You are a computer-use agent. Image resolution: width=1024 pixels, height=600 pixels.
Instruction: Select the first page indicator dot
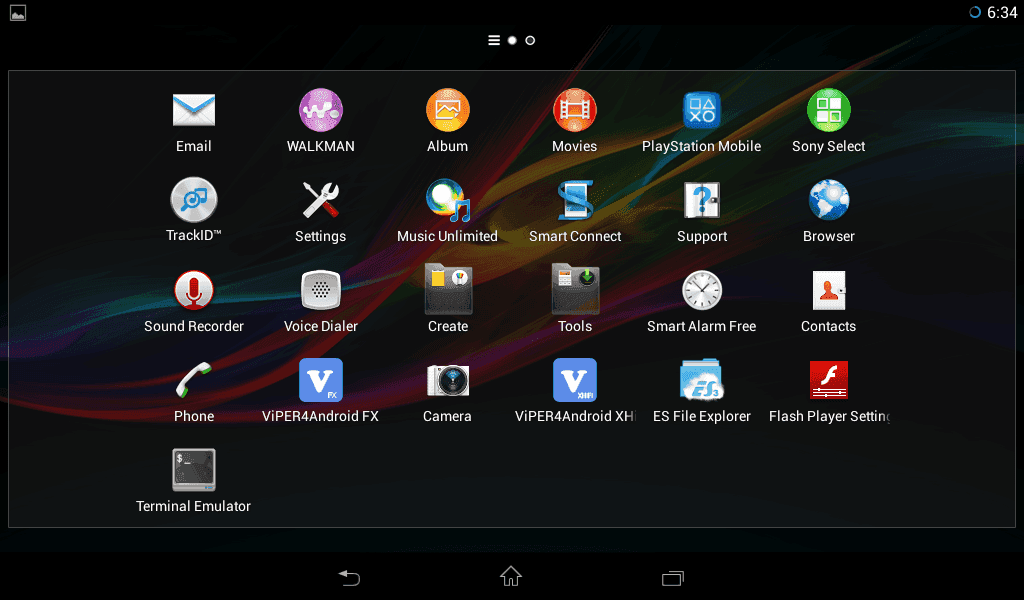512,40
